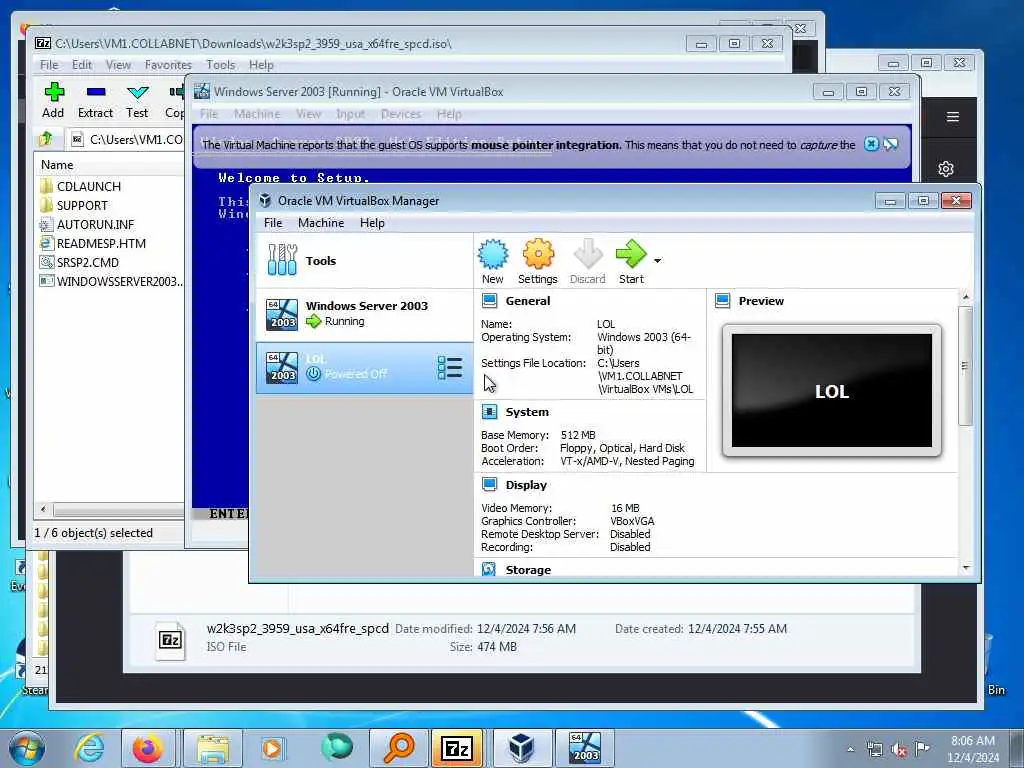Viewport: 1024px width, 768px height.
Task: Click the VirtualBox Manager details vertical scrollbar
Action: 965,366
